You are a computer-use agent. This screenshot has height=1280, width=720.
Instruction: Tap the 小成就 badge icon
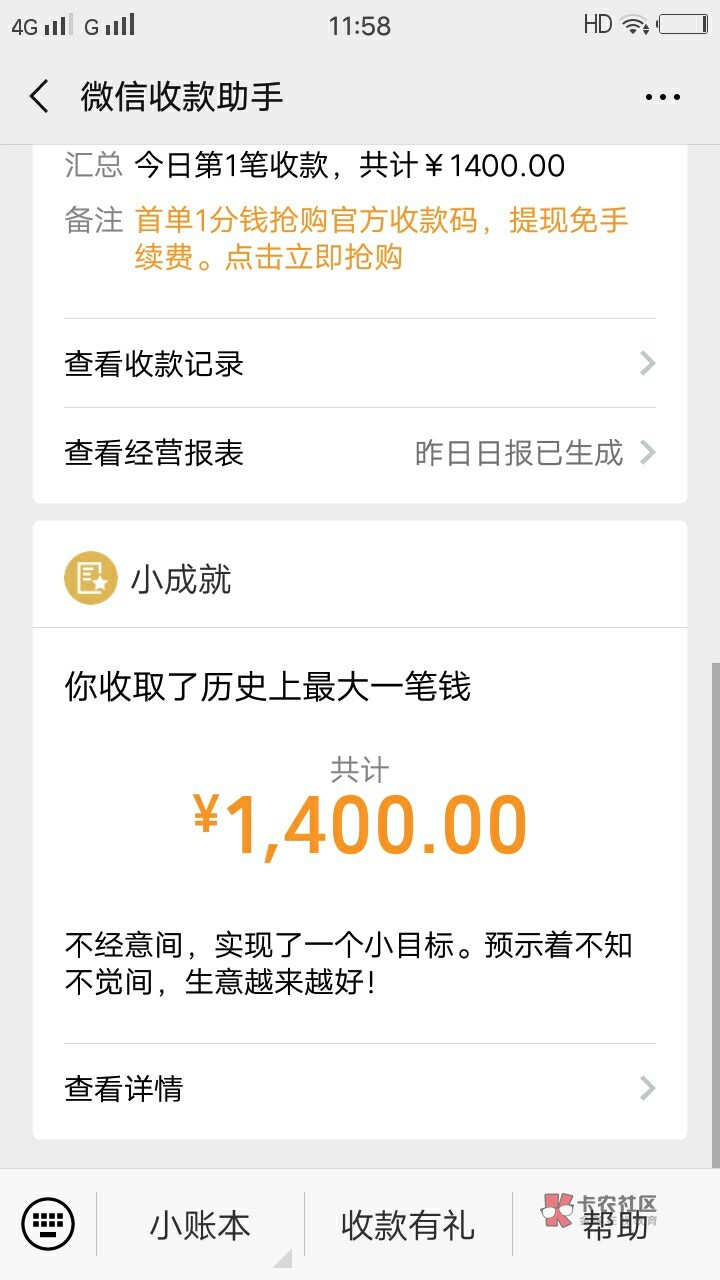point(90,579)
